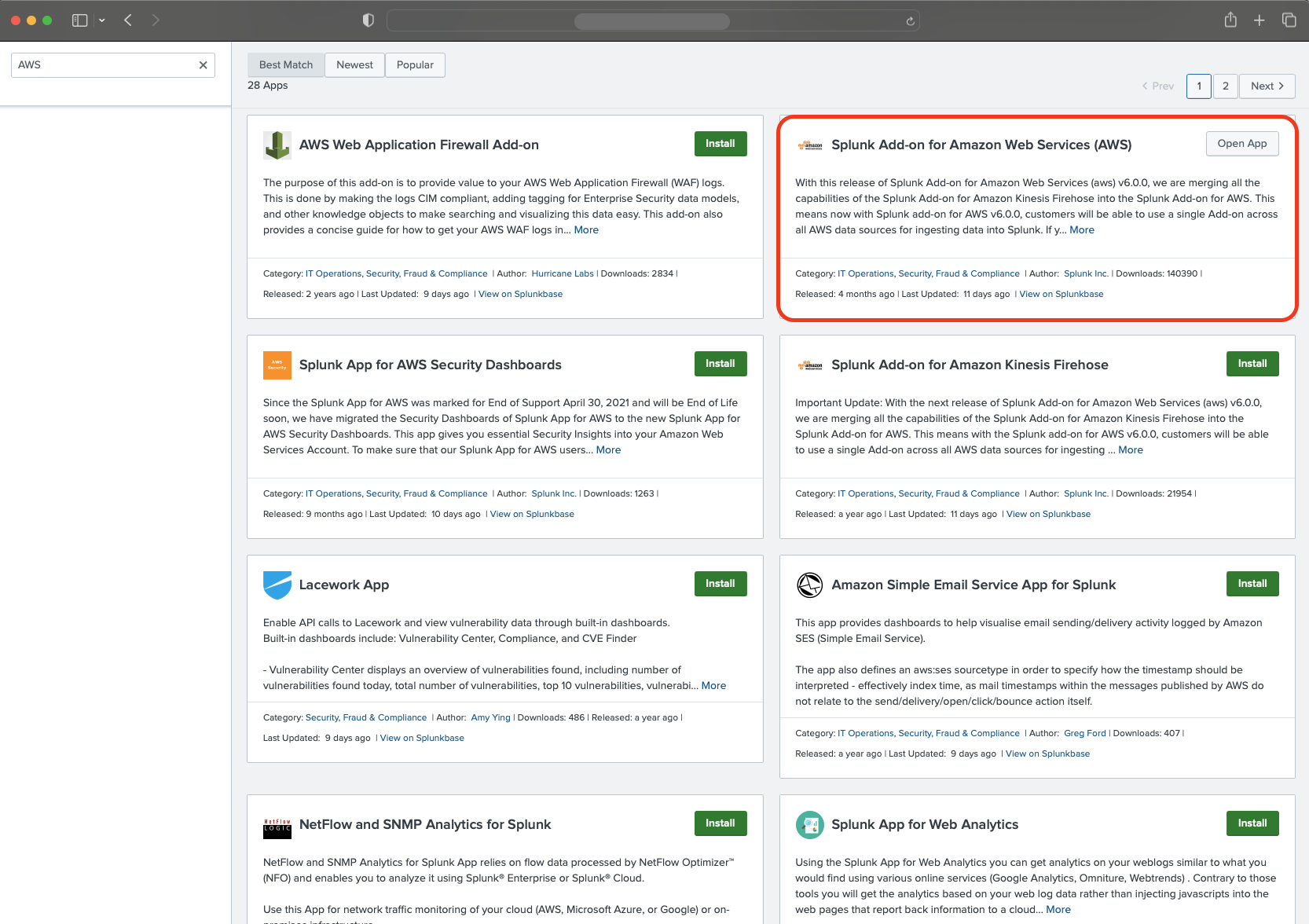Expand More in Kinesis Firehose description
1309x924 pixels.
(x=1131, y=450)
